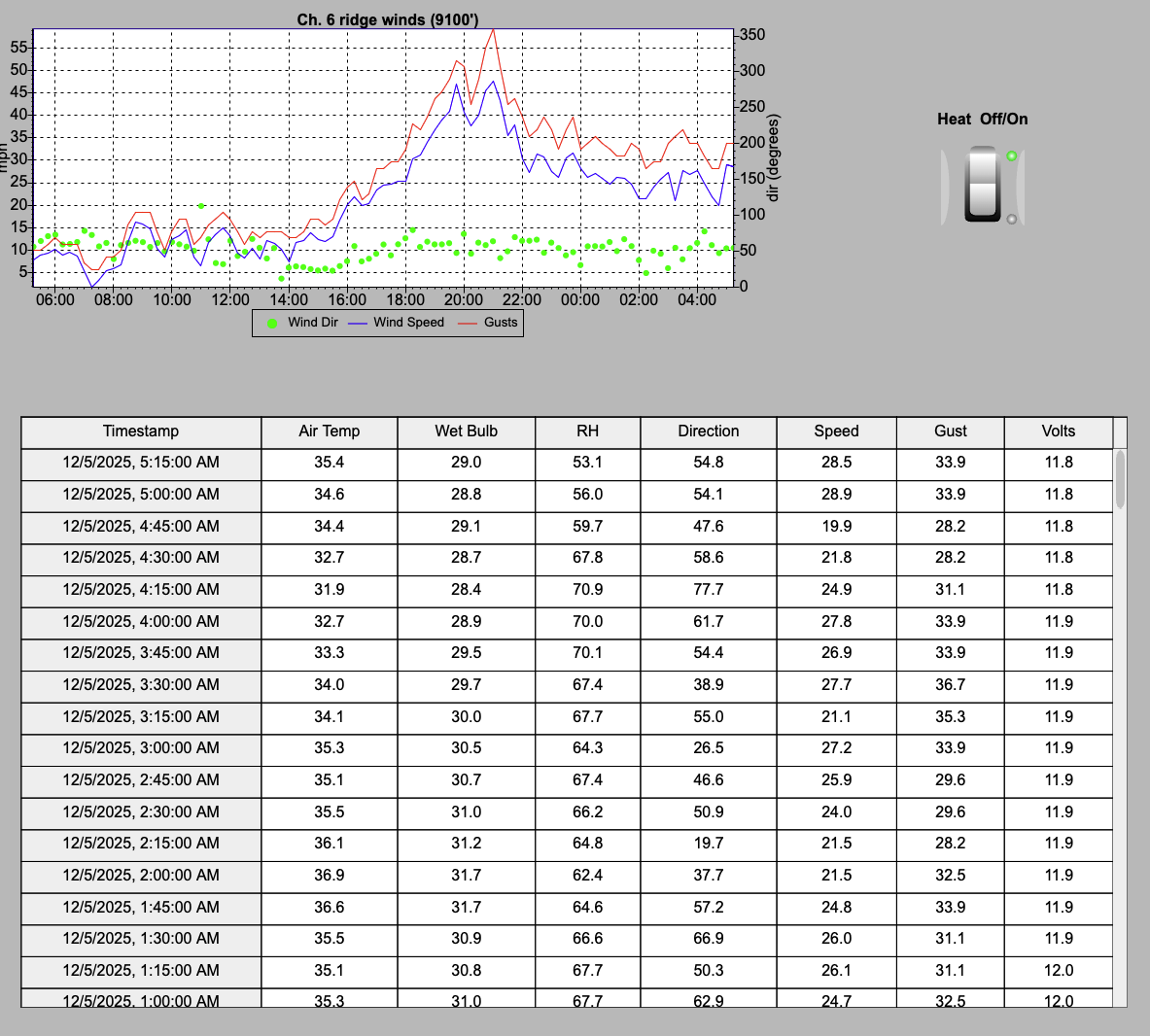The image size is (1150, 1036).
Task: Click the blue Wind Speed legend line
Action: click(357, 324)
